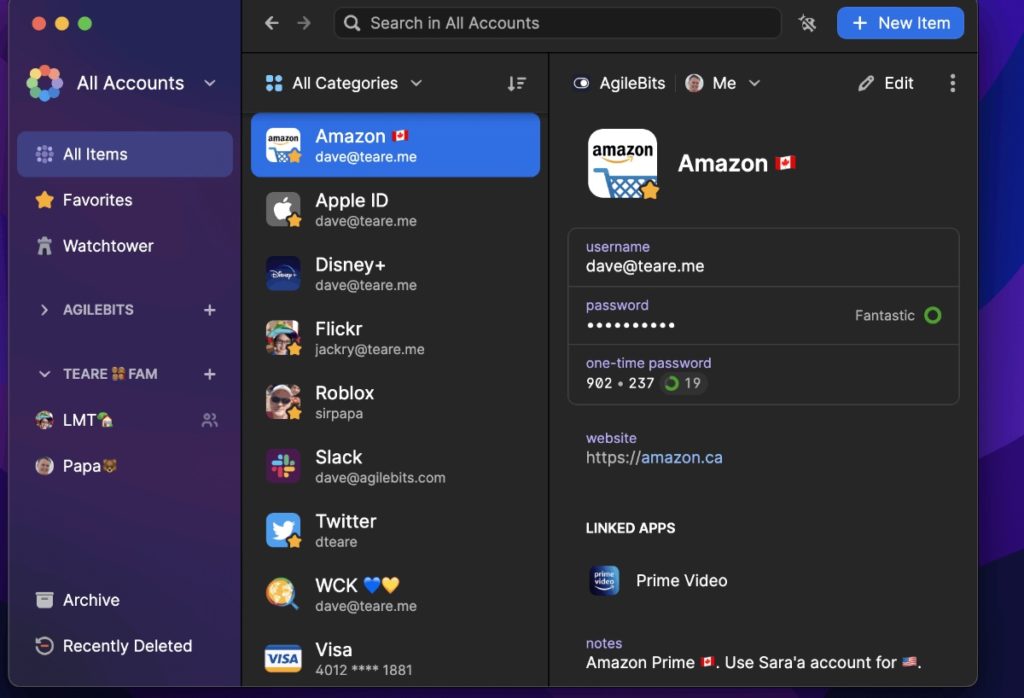This screenshot has height=698, width=1024.
Task: Go back with the left arrow
Action: (272, 23)
